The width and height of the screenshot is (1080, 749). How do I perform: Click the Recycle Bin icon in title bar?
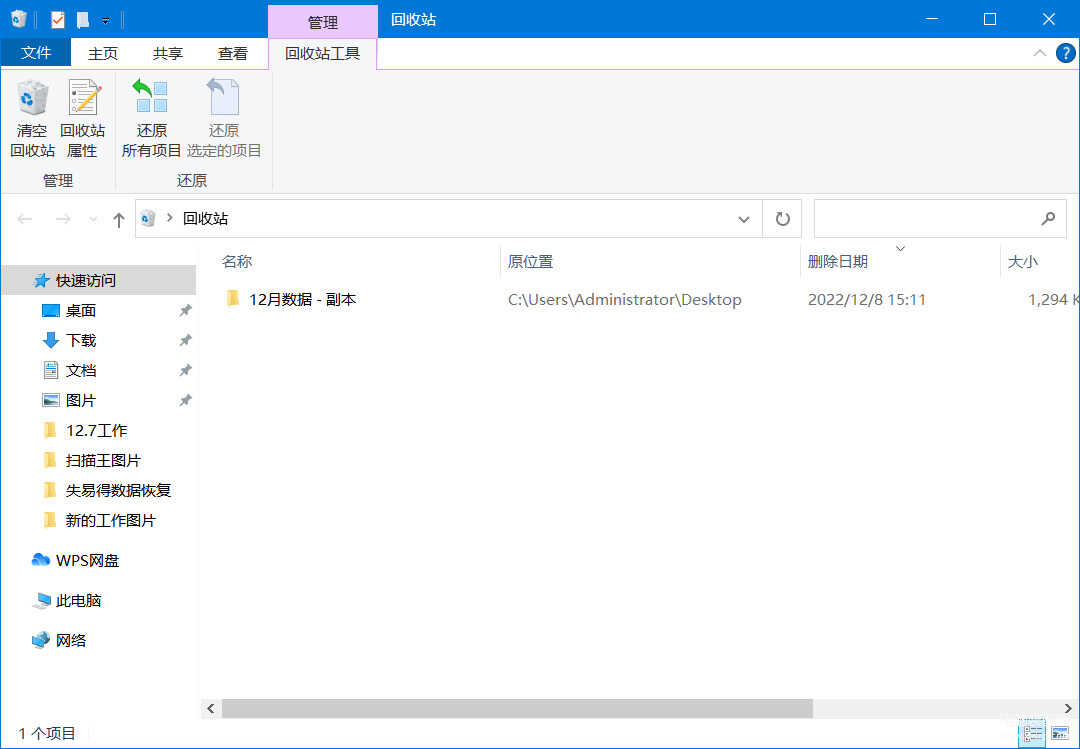tap(19, 19)
